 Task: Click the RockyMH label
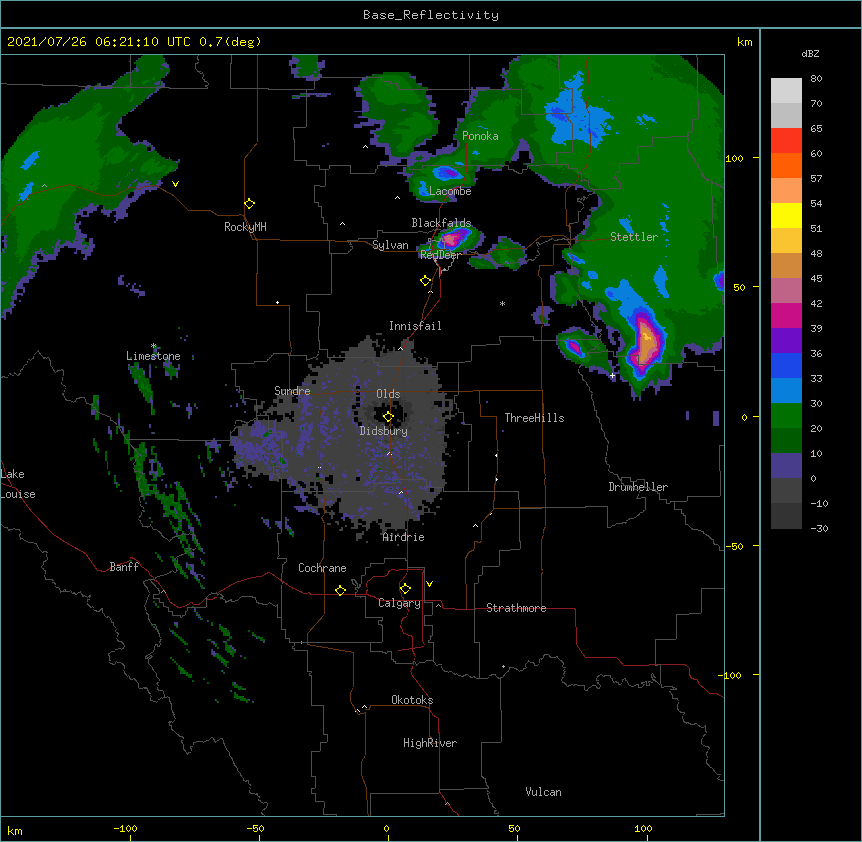point(245,227)
